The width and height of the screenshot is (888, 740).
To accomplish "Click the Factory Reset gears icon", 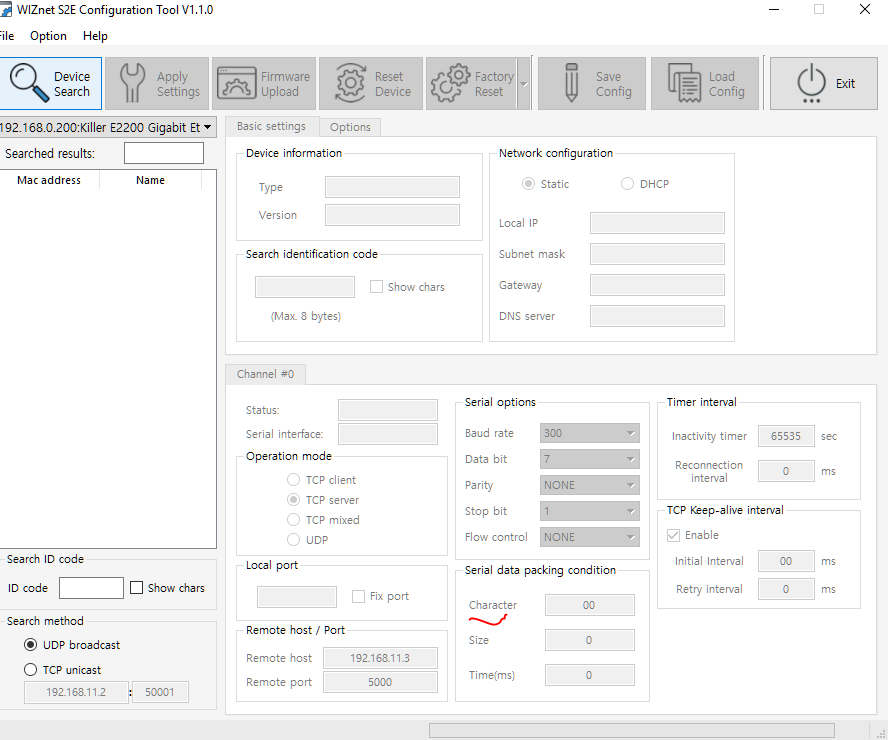I will point(450,83).
